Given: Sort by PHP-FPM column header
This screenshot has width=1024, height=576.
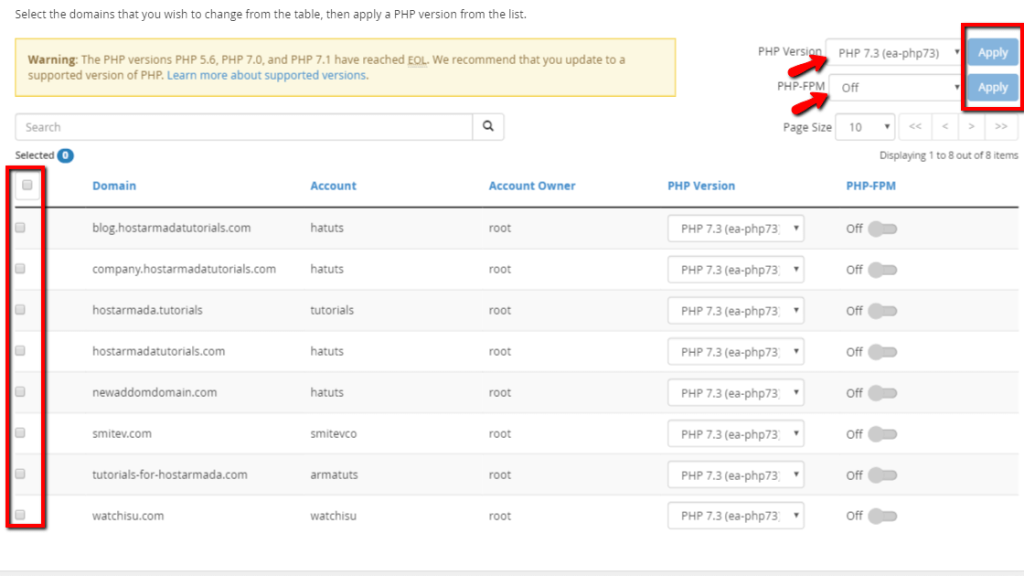Looking at the screenshot, I should [871, 185].
